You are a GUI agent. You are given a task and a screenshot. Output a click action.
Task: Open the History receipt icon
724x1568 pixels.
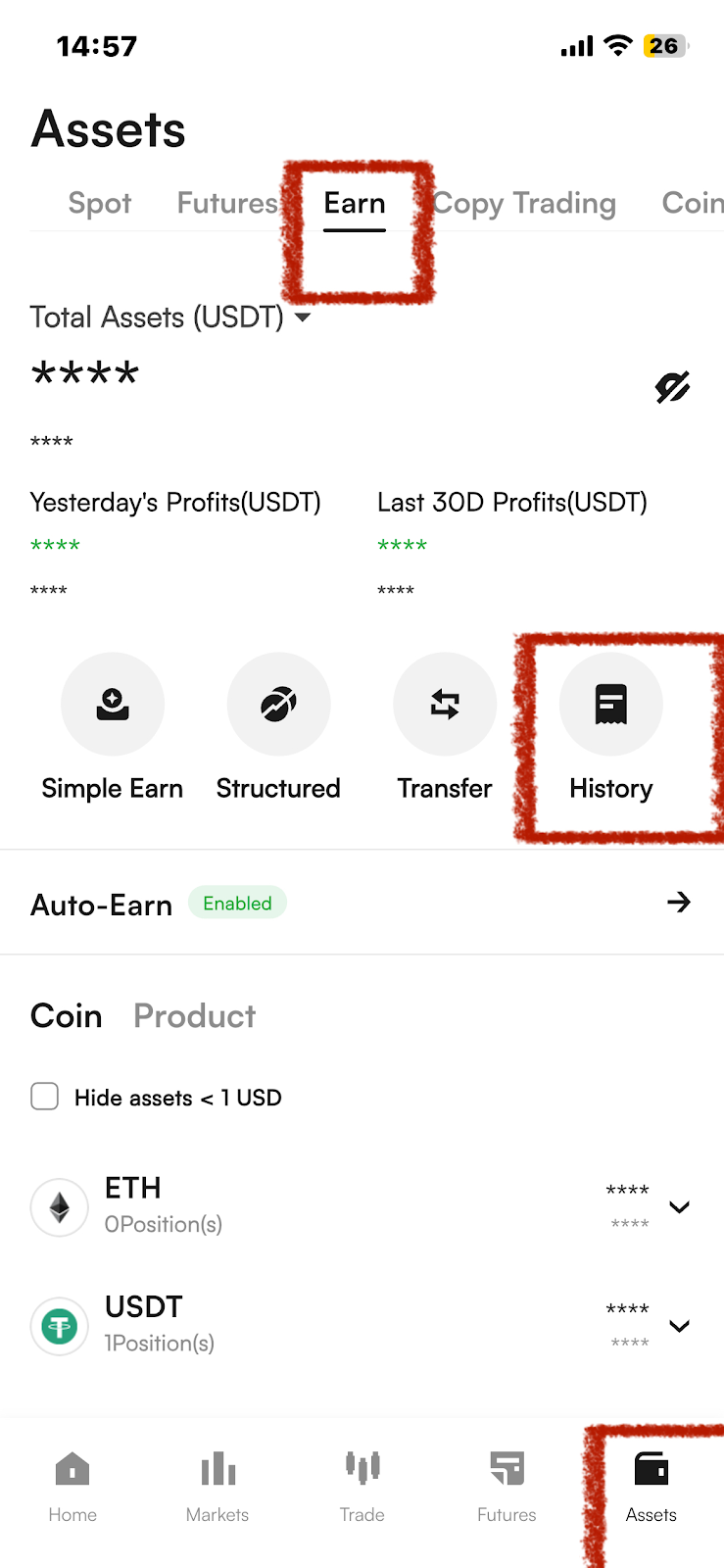(x=611, y=704)
